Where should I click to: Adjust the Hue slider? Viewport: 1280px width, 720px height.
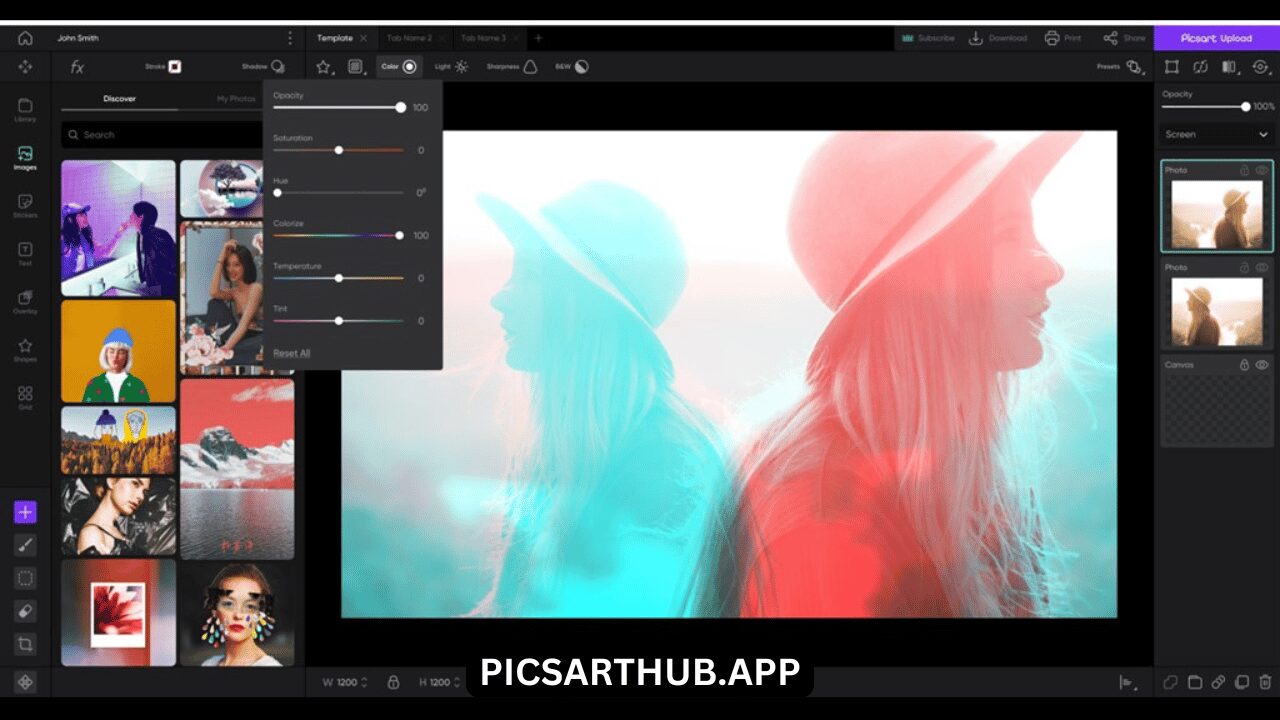tap(338, 192)
